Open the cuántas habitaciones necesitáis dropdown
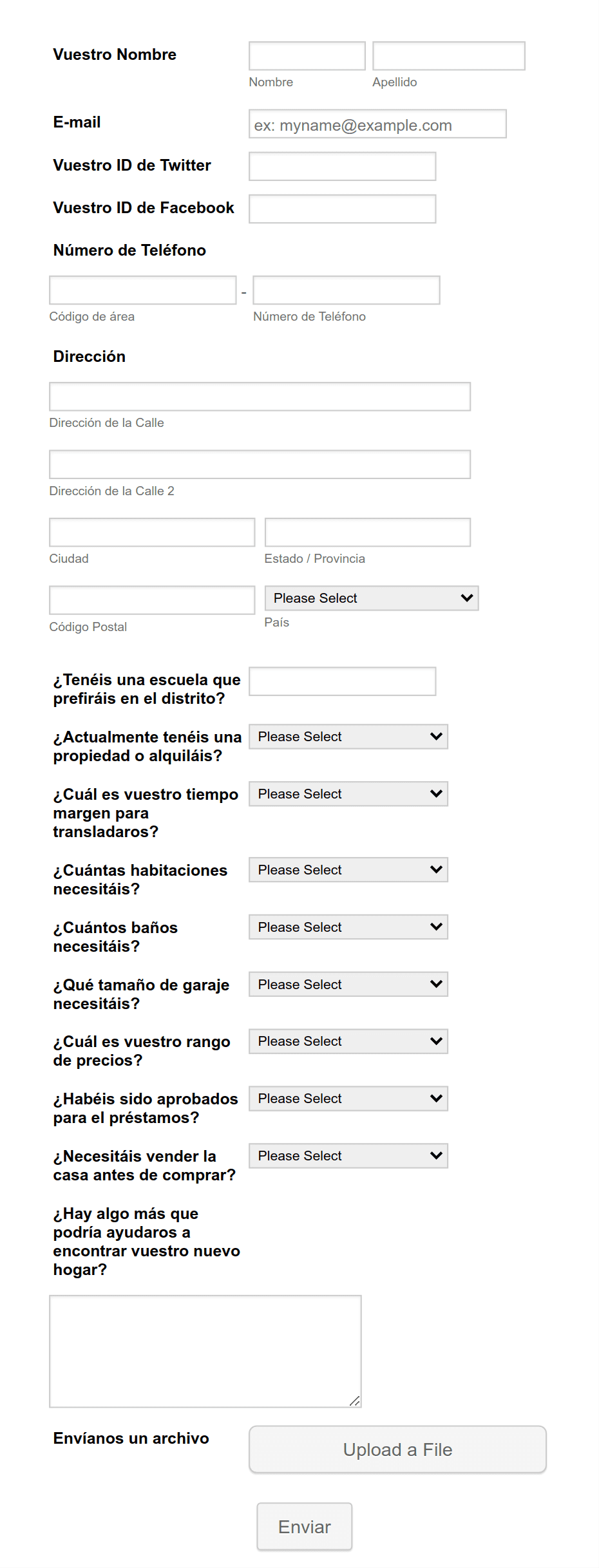The width and height of the screenshot is (599, 1568). click(348, 869)
